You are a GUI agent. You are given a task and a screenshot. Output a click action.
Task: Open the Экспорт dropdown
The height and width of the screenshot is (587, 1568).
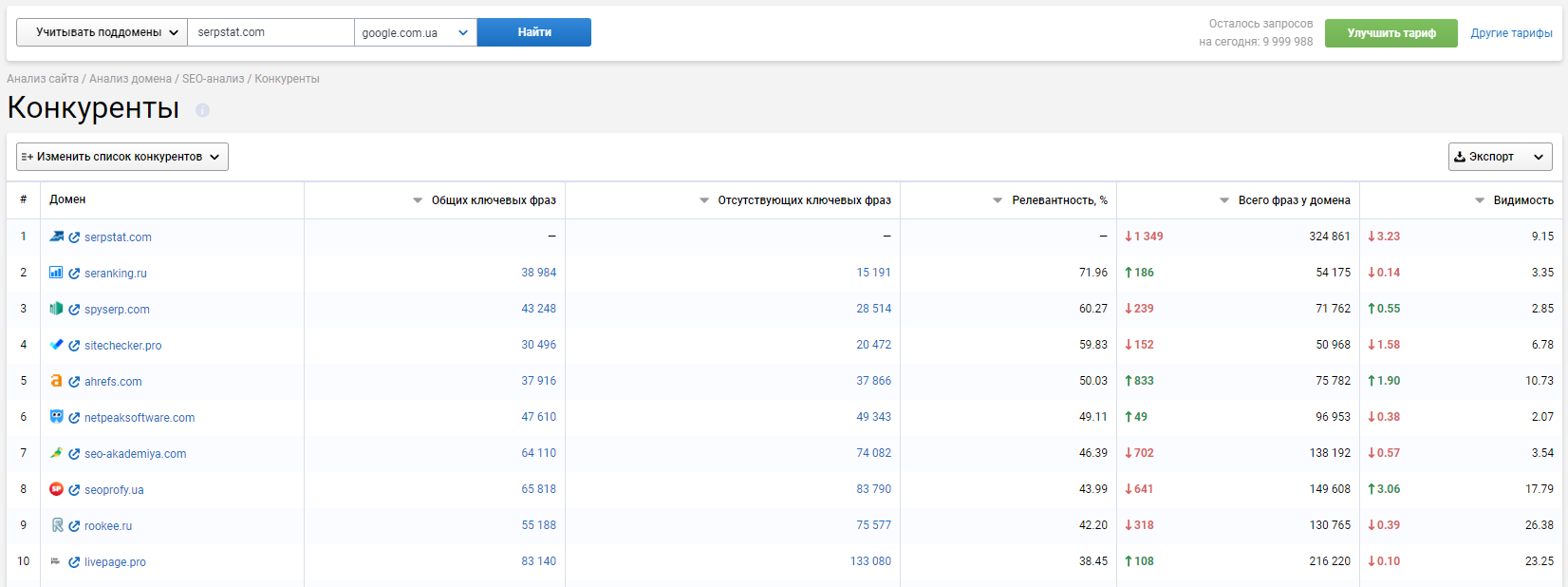click(x=1501, y=157)
